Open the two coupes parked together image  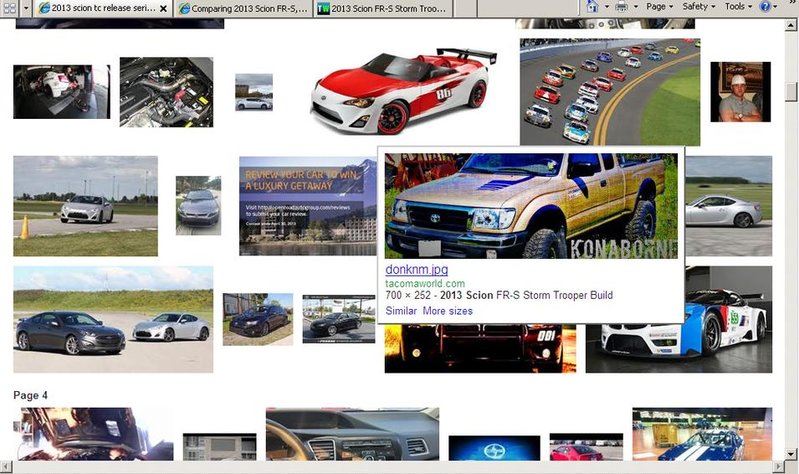(113, 319)
